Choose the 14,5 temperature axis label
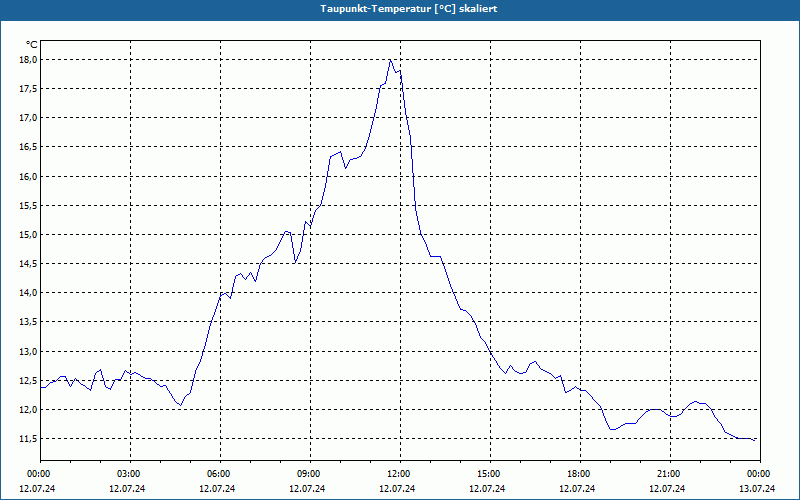Image resolution: width=800 pixels, height=500 pixels. pos(29,264)
